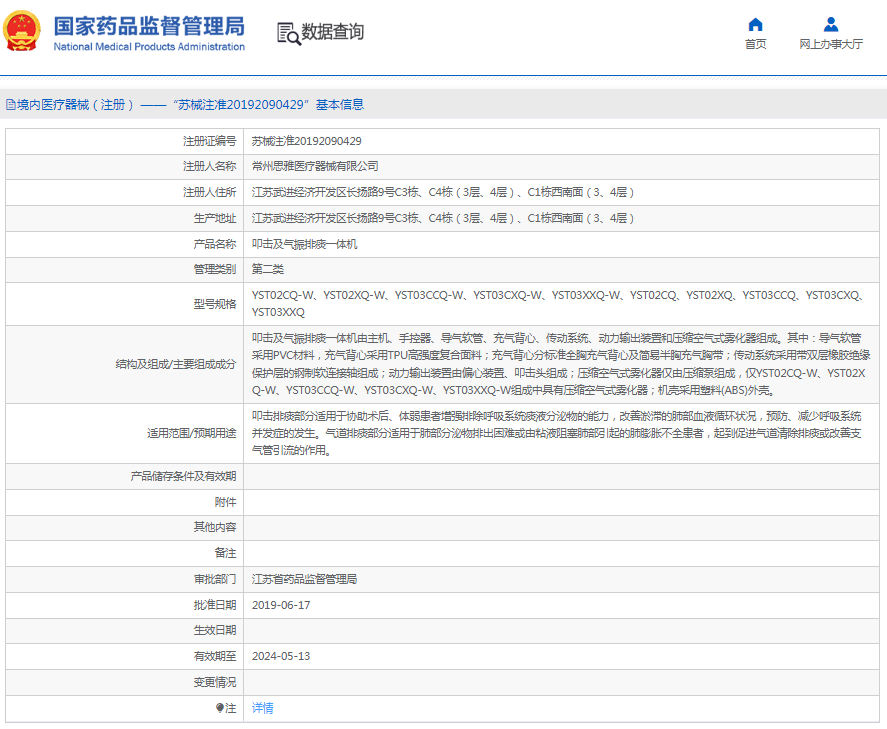The width and height of the screenshot is (887, 729).
Task: Click the 数据查询 magnifier document icon
Action: [x=289, y=33]
